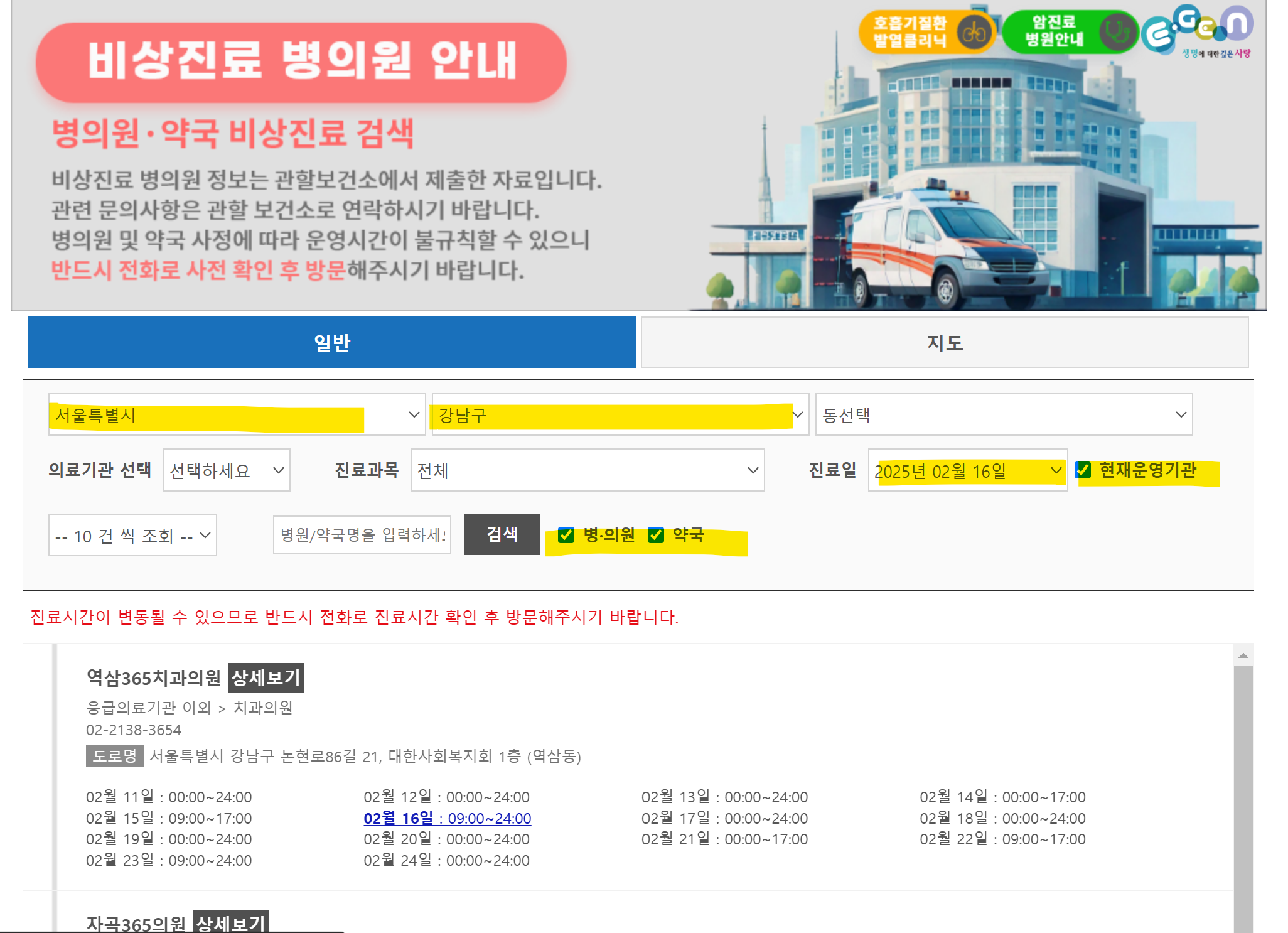This screenshot has height=933, width=1288.
Task: Open the cancer care hospital guide badge (암진료 병원안내)
Action: (1069, 31)
